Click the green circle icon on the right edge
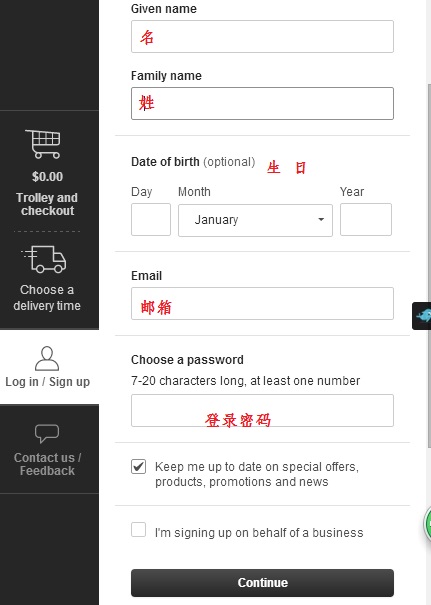The image size is (431, 605). (x=428, y=524)
